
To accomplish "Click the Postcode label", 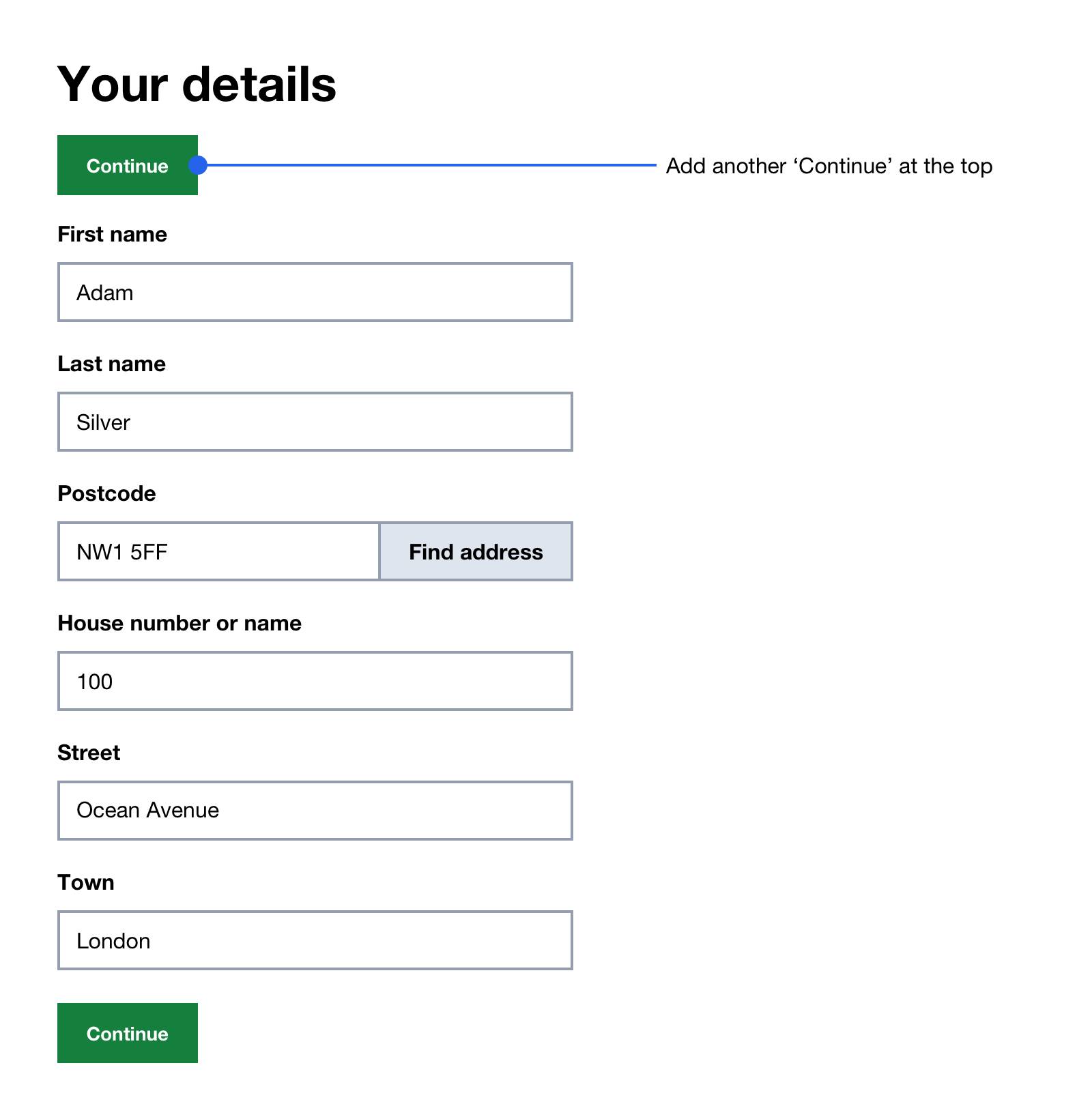I will 106,493.
